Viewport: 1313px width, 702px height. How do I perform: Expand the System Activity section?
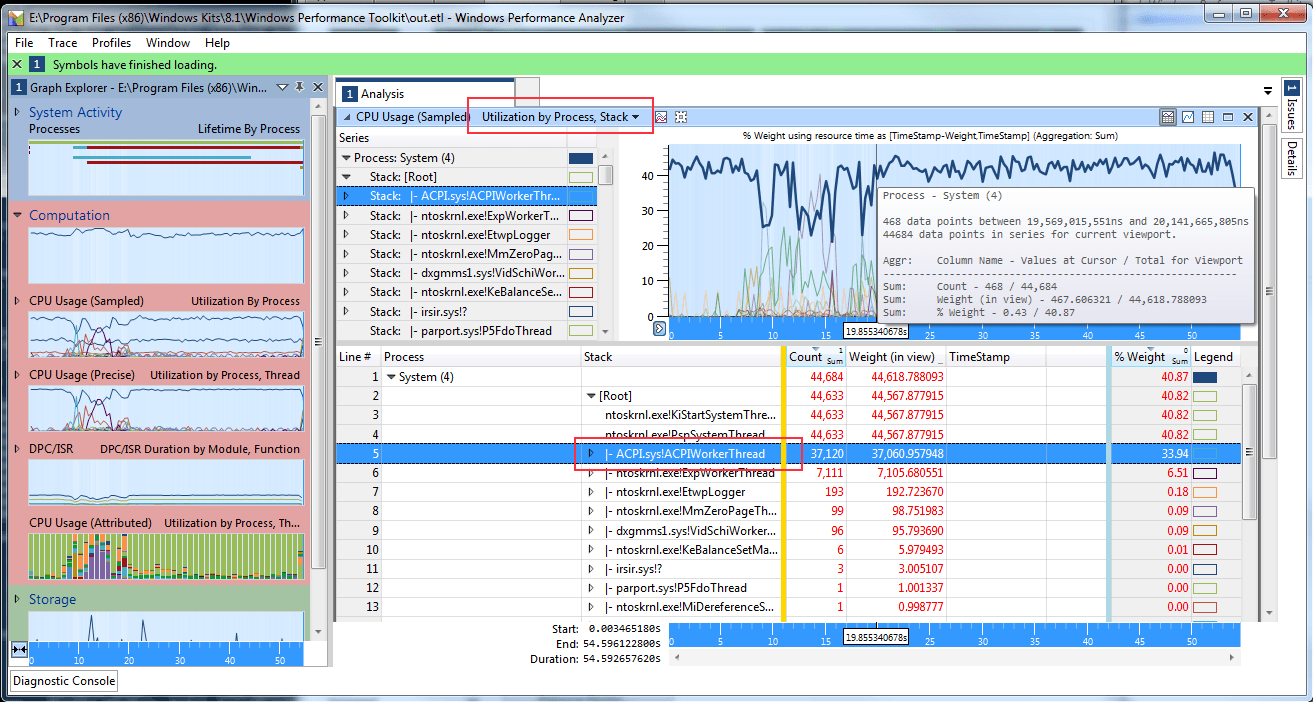pyautogui.click(x=18, y=112)
